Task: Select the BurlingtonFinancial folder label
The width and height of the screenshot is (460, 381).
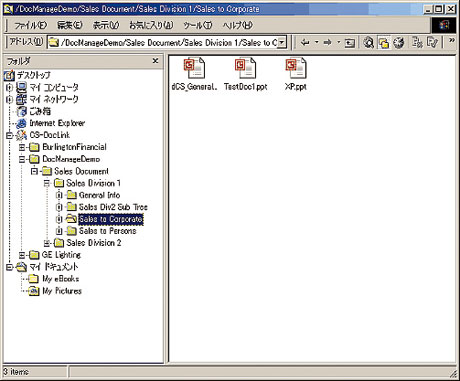Action: coord(74,147)
